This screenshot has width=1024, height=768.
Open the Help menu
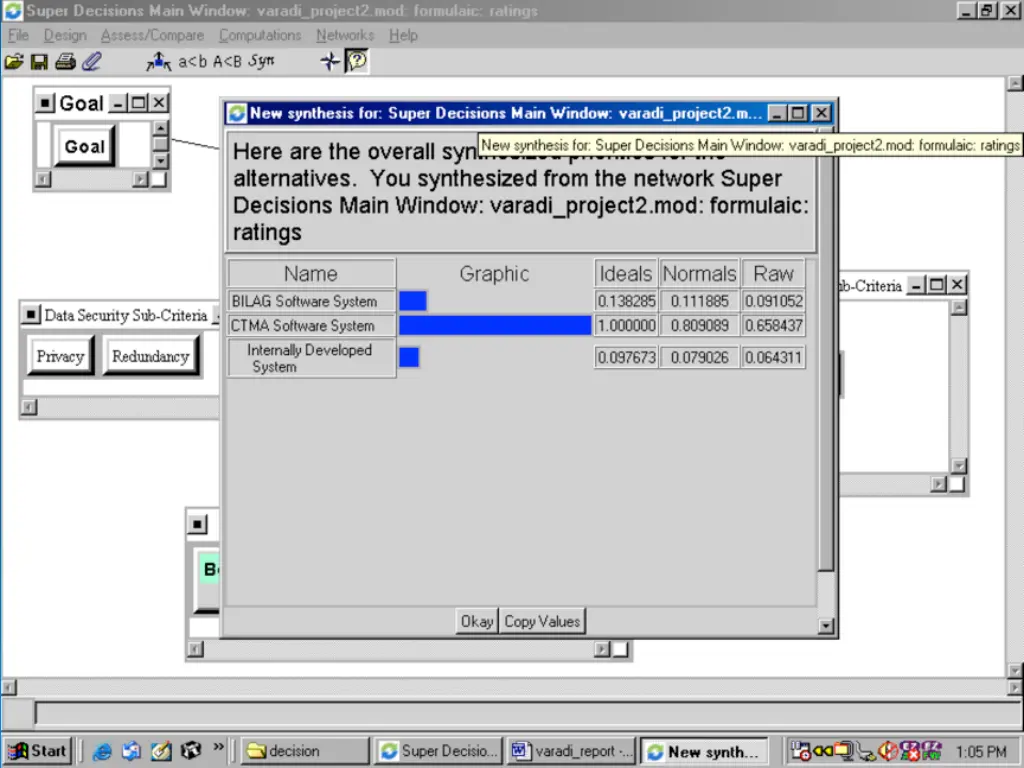click(x=404, y=35)
